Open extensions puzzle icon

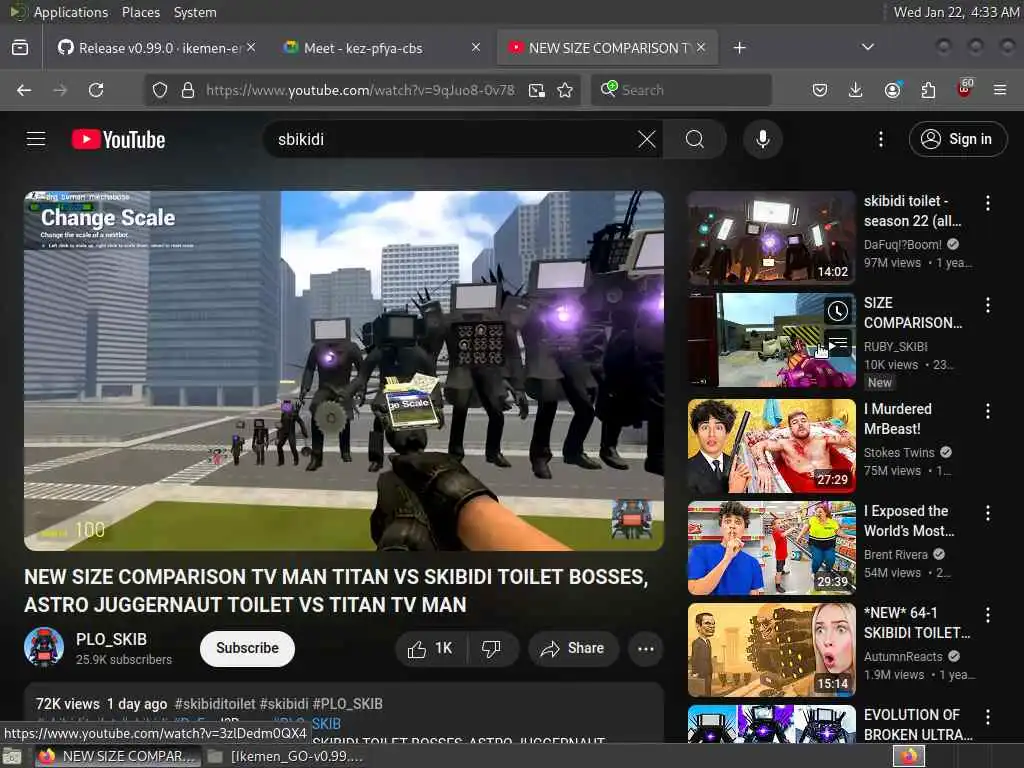(x=928, y=90)
